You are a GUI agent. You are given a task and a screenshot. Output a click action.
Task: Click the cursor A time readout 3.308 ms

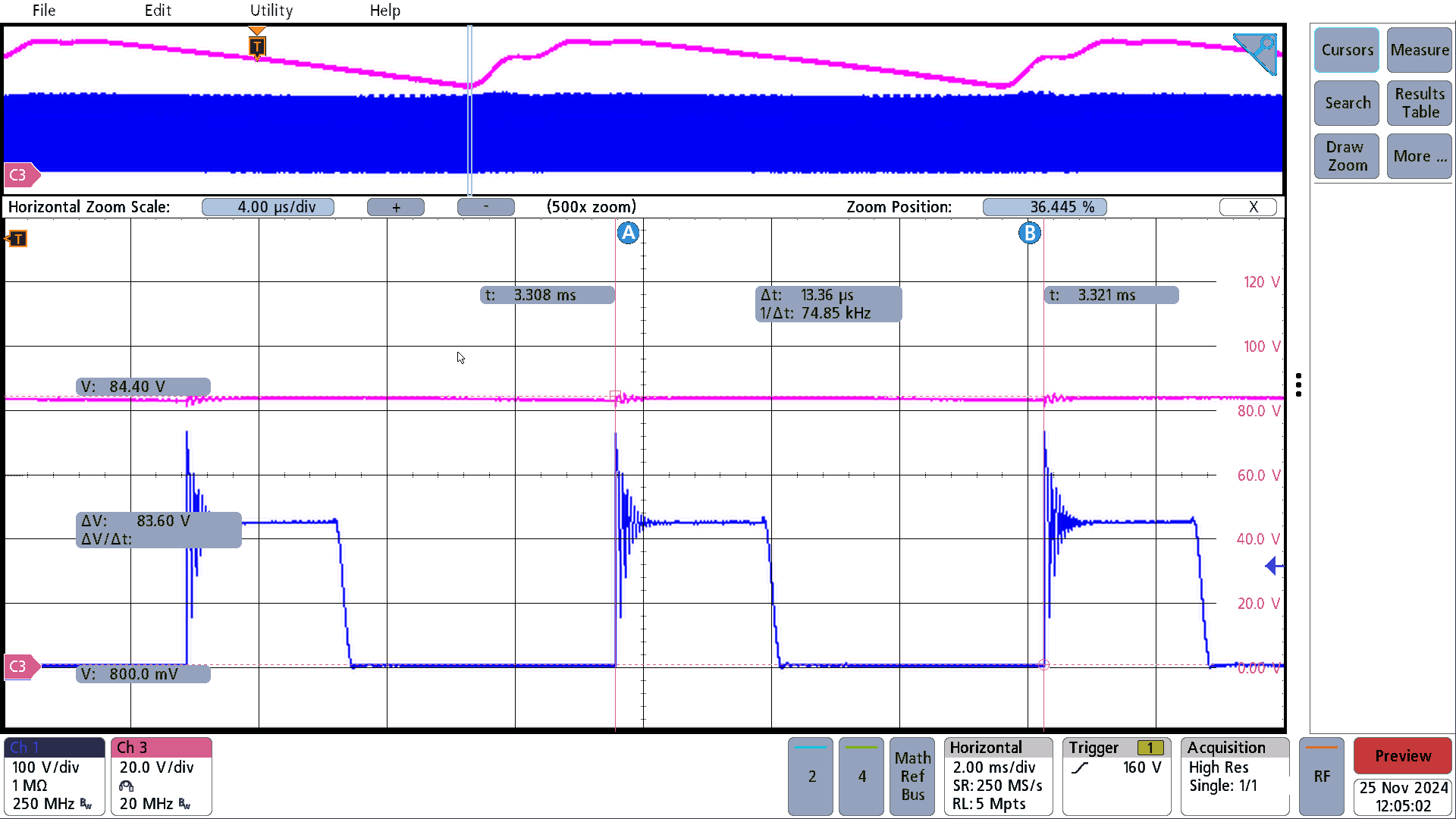[548, 295]
